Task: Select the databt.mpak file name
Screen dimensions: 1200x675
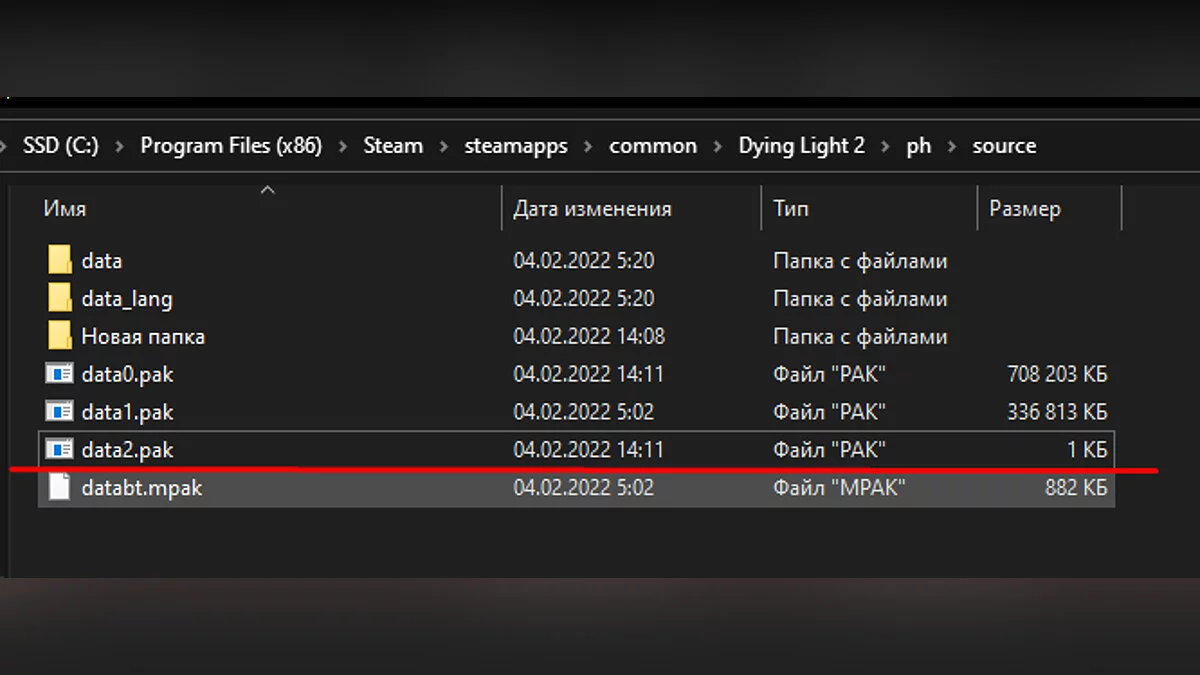Action: (142, 488)
